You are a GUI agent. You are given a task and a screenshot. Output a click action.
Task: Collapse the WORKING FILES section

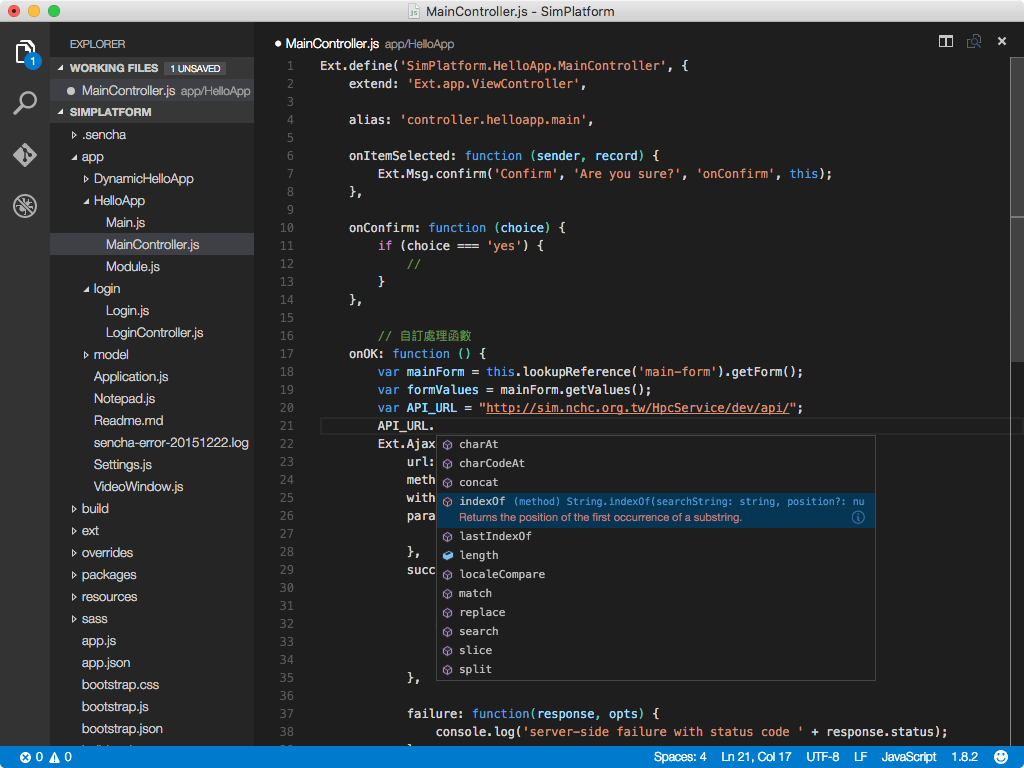[113, 68]
